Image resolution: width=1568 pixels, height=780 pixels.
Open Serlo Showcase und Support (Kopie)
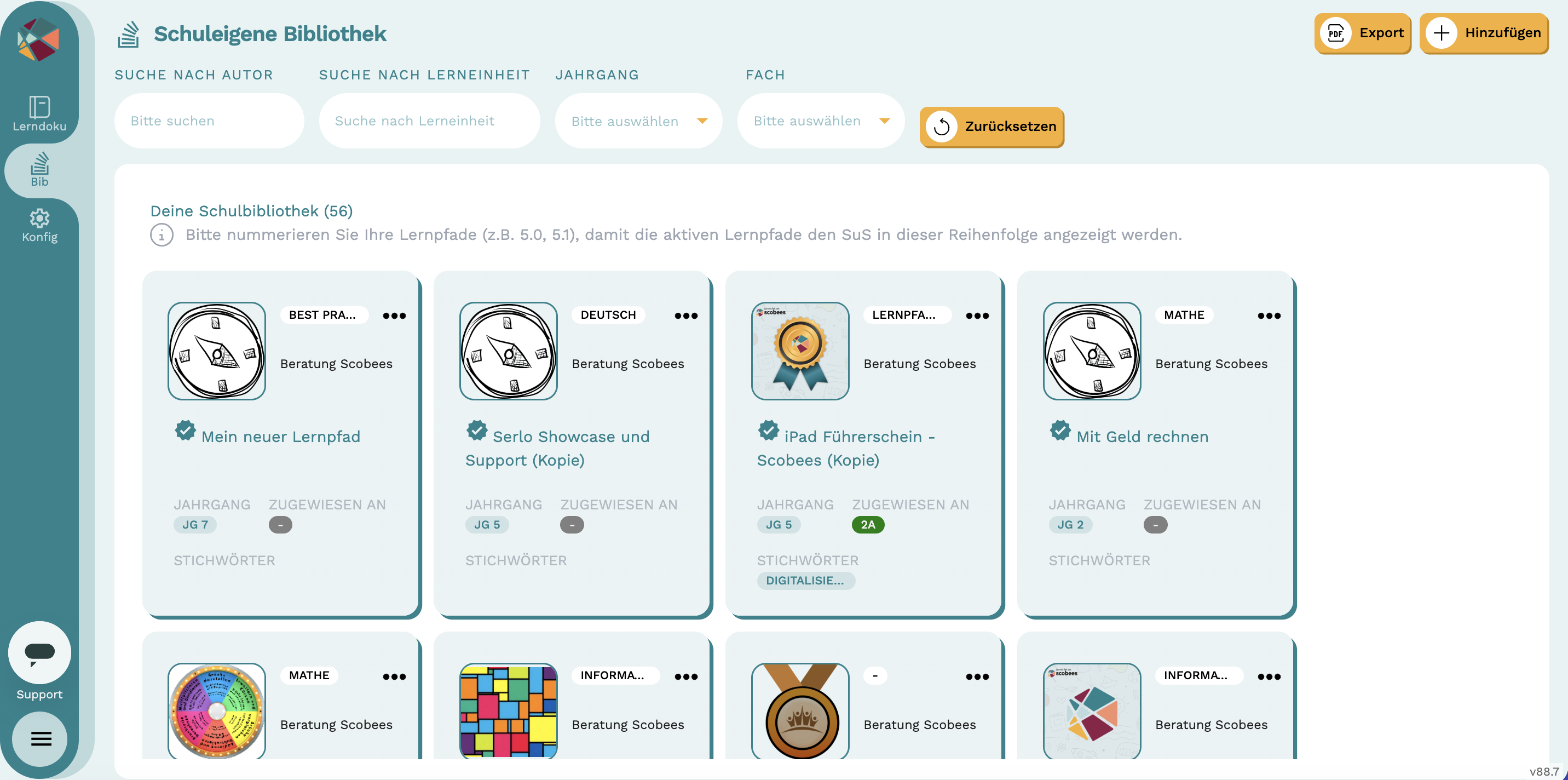click(x=557, y=448)
